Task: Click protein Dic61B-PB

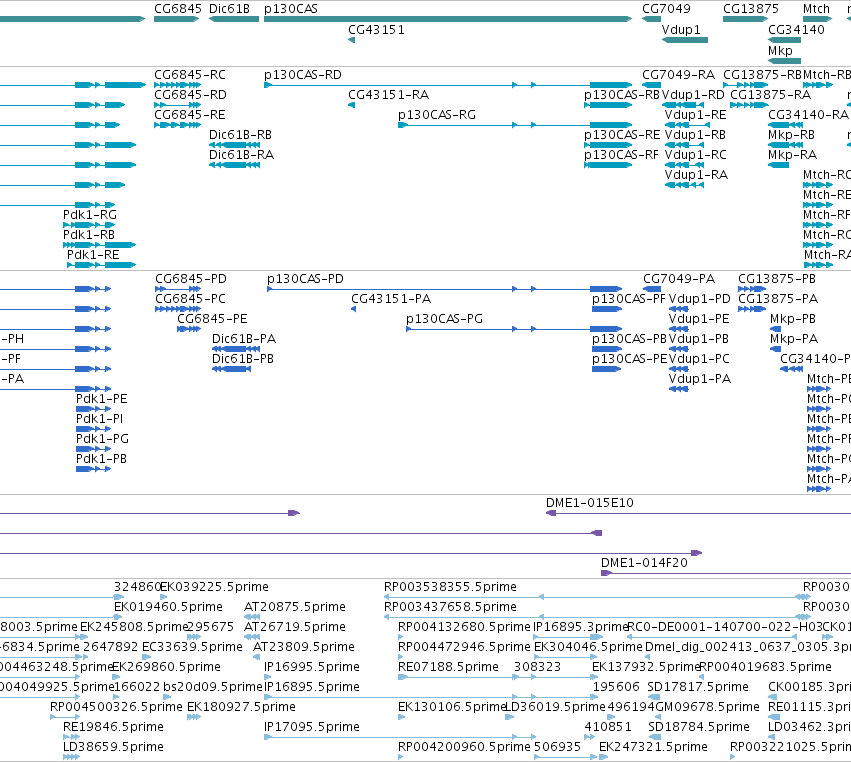Action: (x=243, y=359)
